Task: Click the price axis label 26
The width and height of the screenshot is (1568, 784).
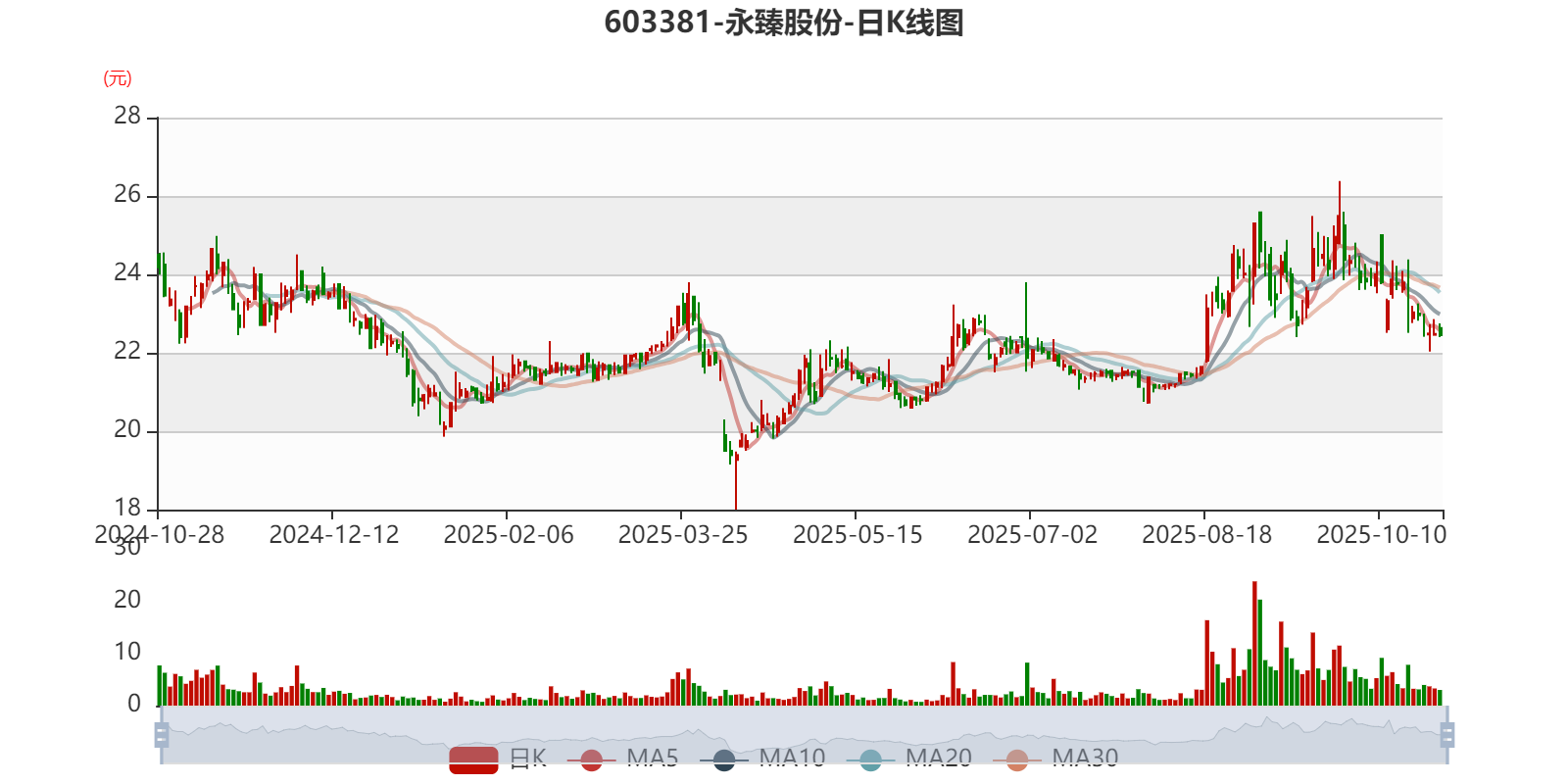Action: (x=127, y=194)
